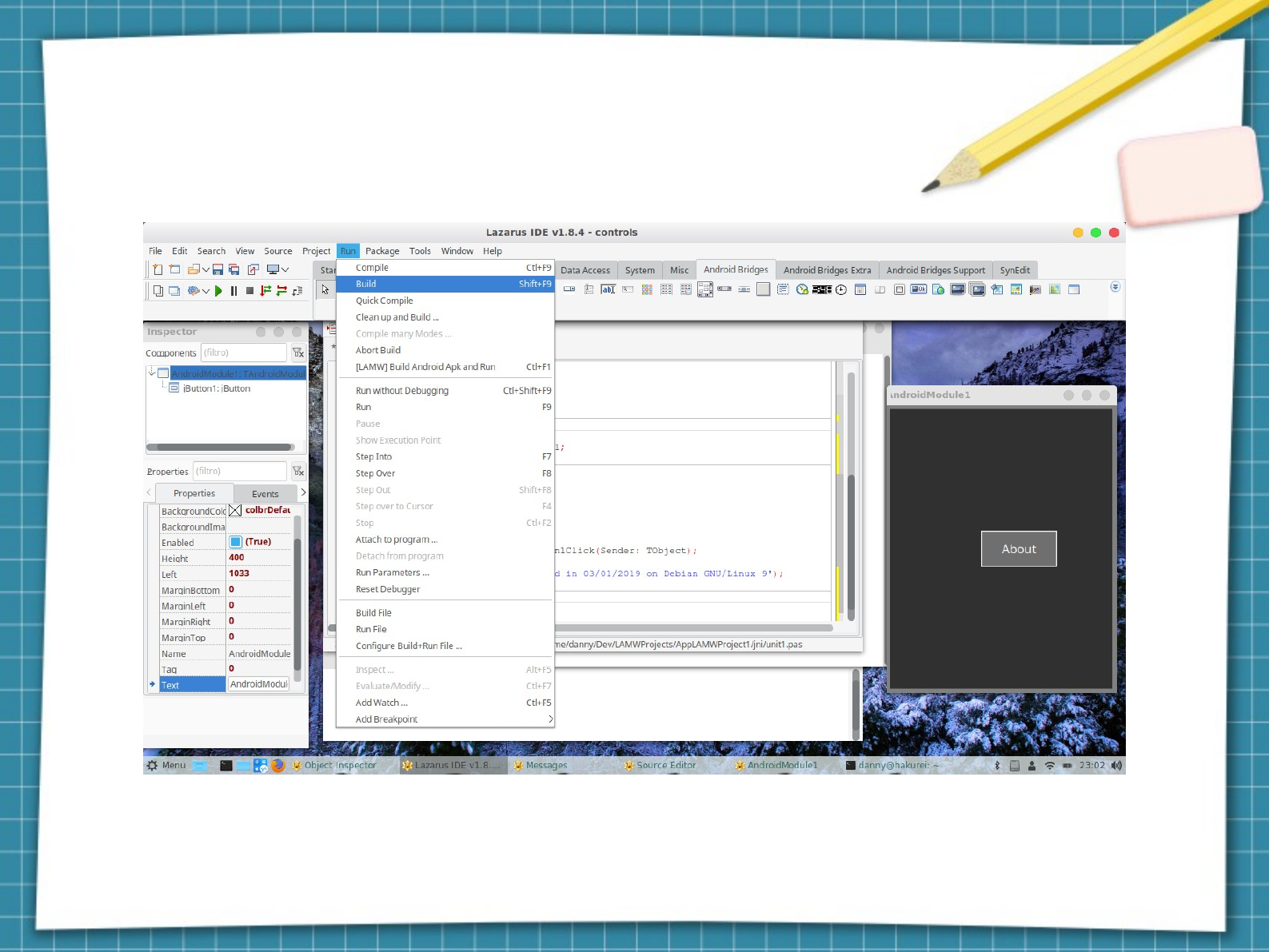Click the Step Out toolbar icon

coord(297,291)
